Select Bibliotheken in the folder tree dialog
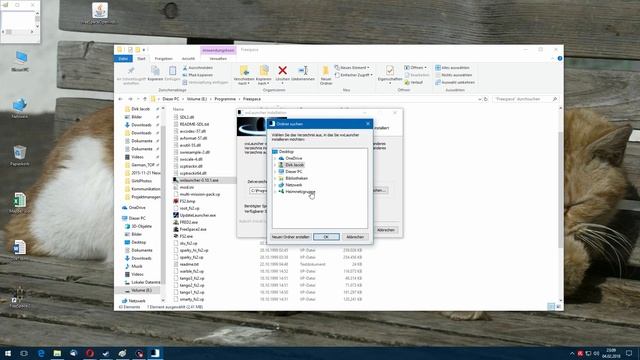This screenshot has width=640, height=360. (296, 178)
